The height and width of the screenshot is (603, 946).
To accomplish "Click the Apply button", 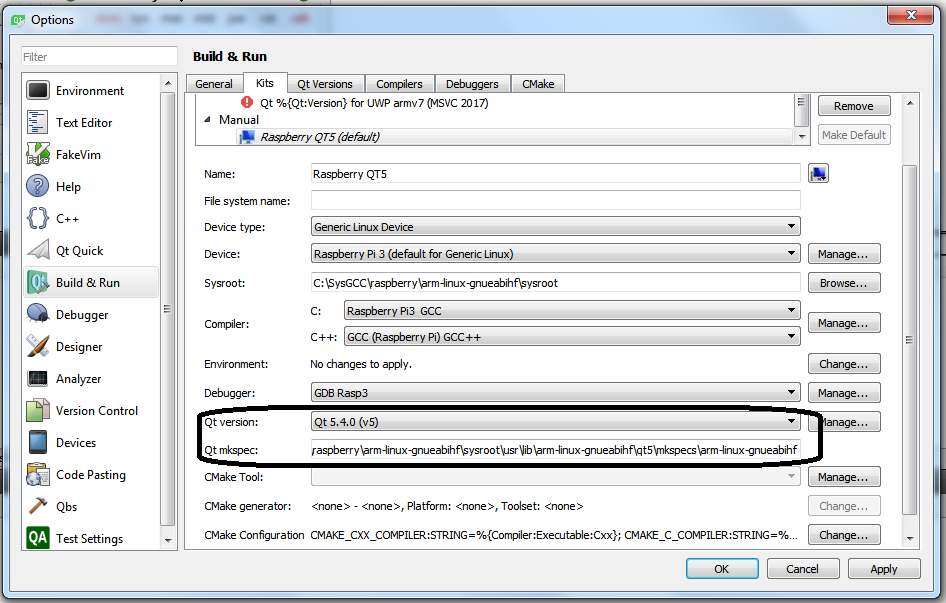I will pyautogui.click(x=884, y=569).
